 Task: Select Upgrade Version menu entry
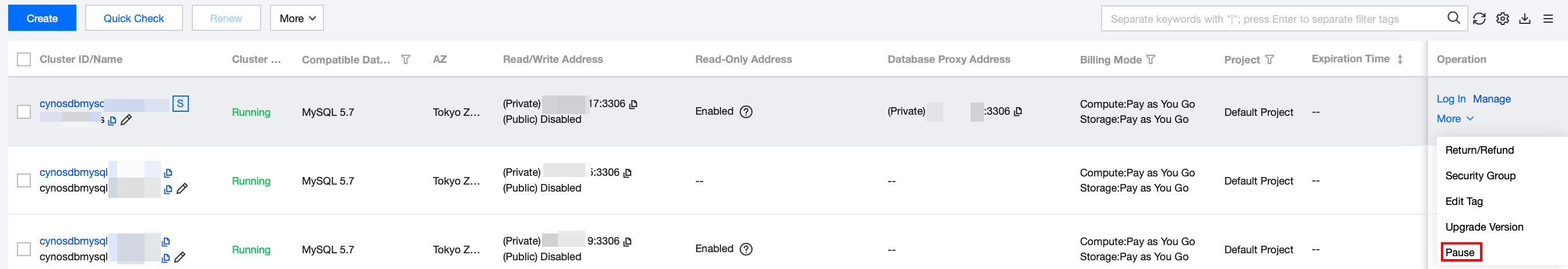(1484, 227)
